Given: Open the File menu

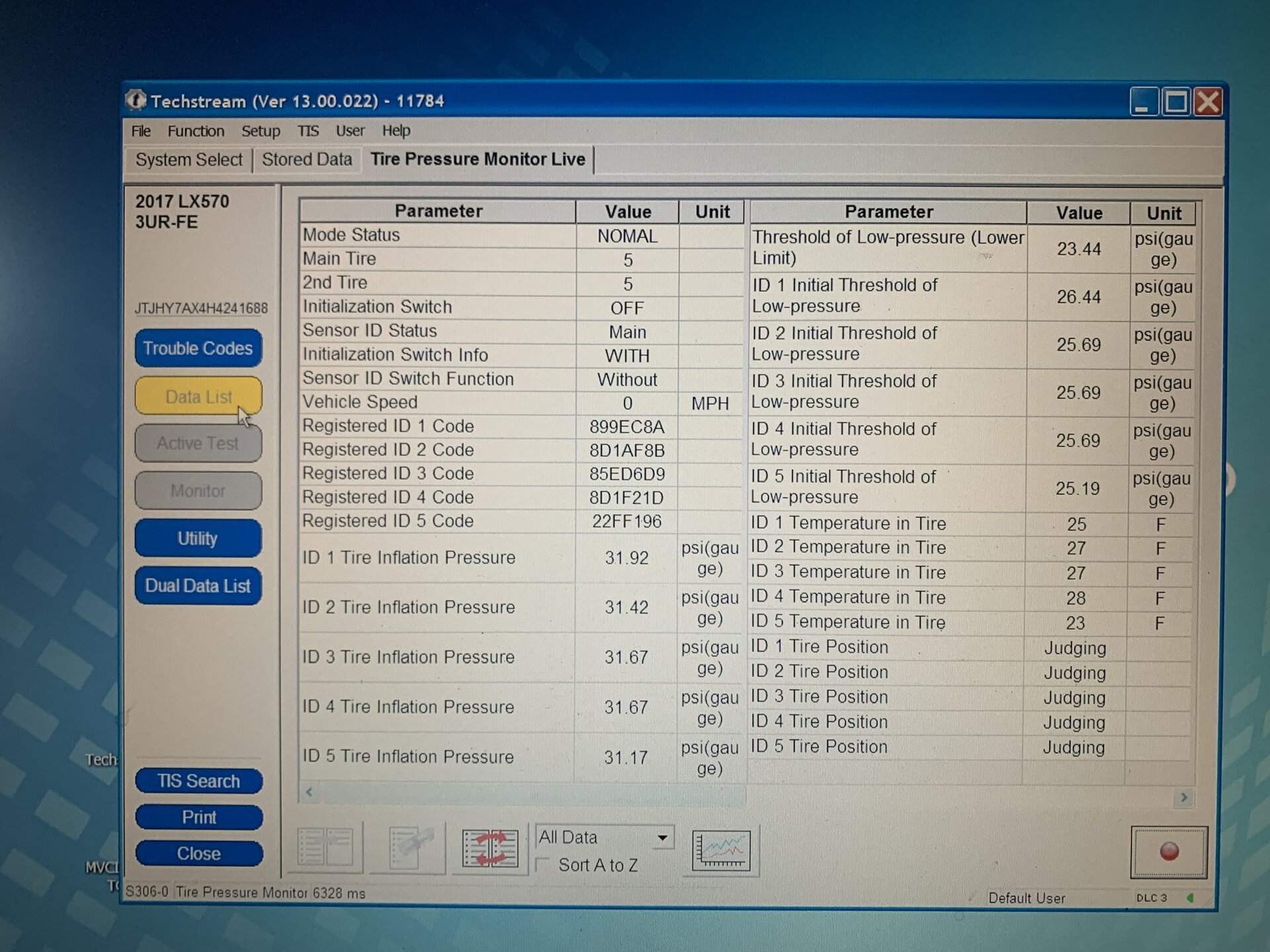Looking at the screenshot, I should tap(141, 131).
